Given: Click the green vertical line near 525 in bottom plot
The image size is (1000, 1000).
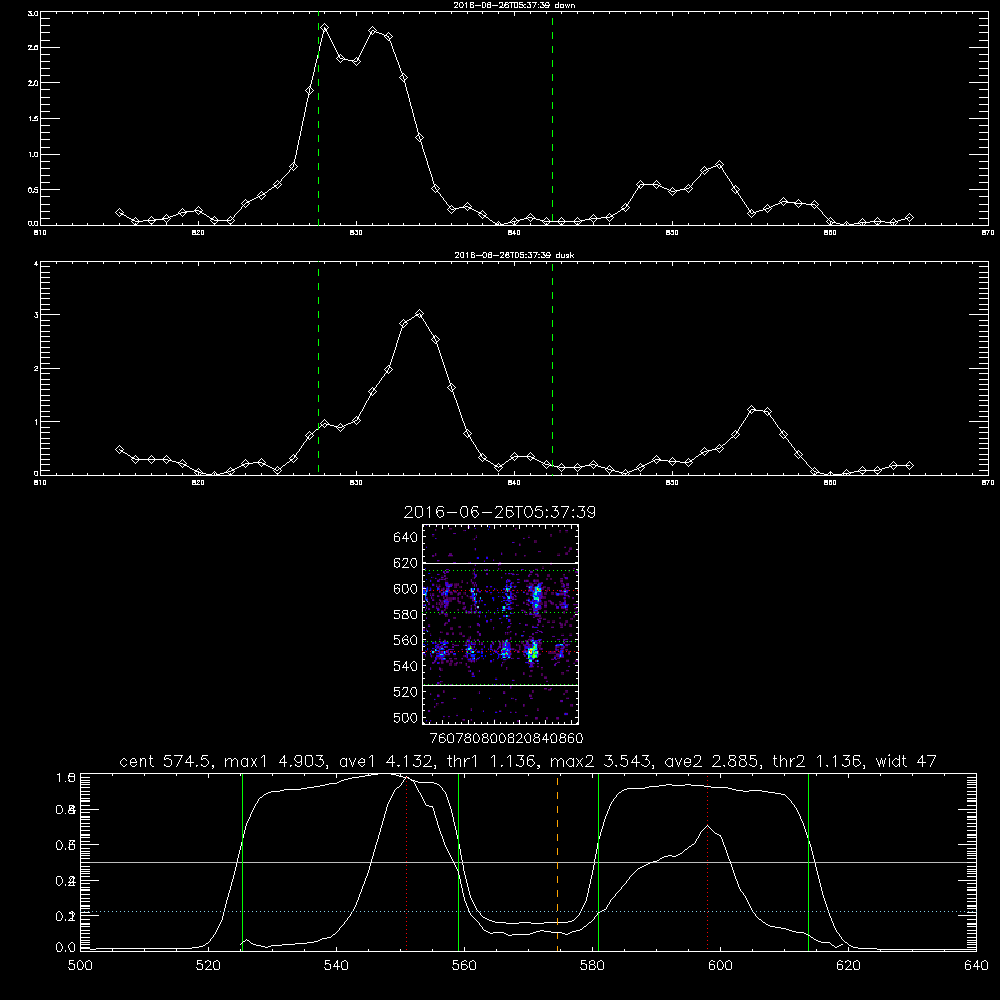Looking at the screenshot, I should [242, 861].
